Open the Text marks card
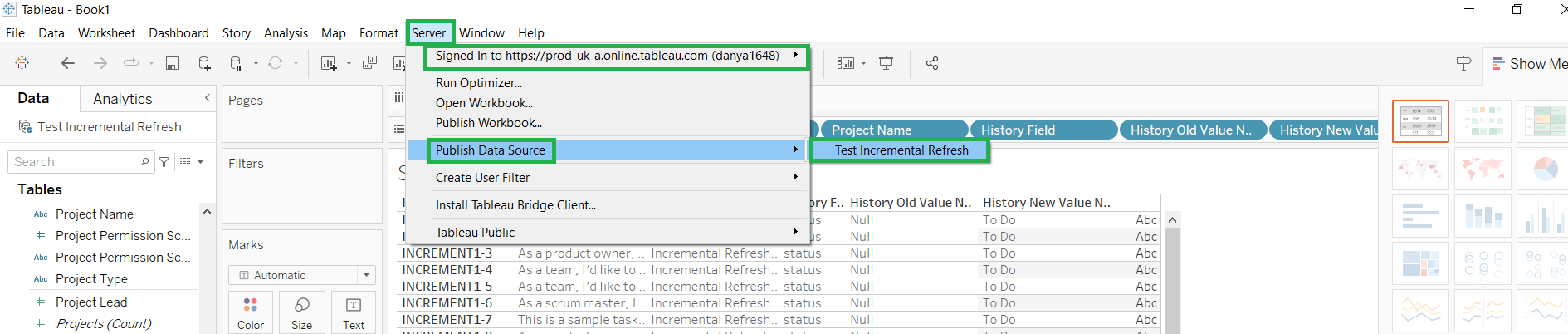The image size is (1568, 334). pos(354,312)
